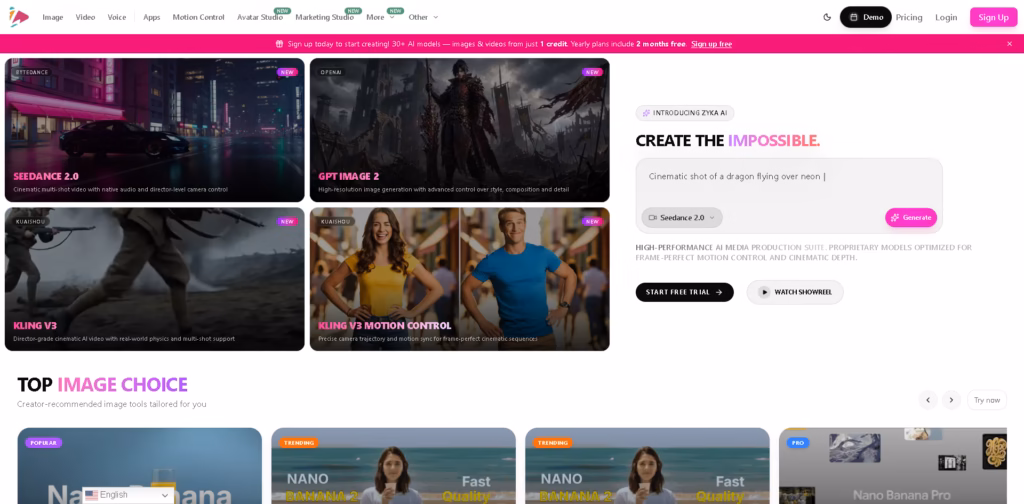The image size is (1024, 504).
Task: Open Marketing Studio
Action: click(x=325, y=17)
